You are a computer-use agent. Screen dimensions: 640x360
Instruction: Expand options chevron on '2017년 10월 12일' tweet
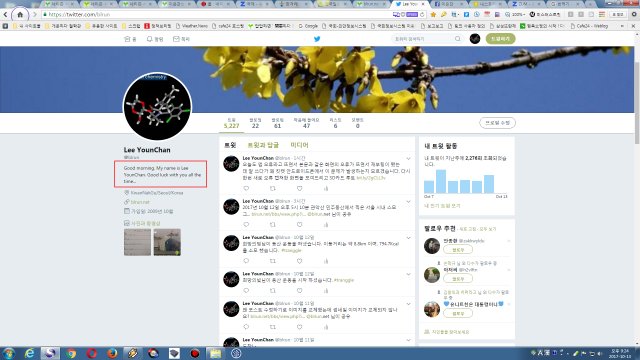pyautogui.click(x=408, y=202)
